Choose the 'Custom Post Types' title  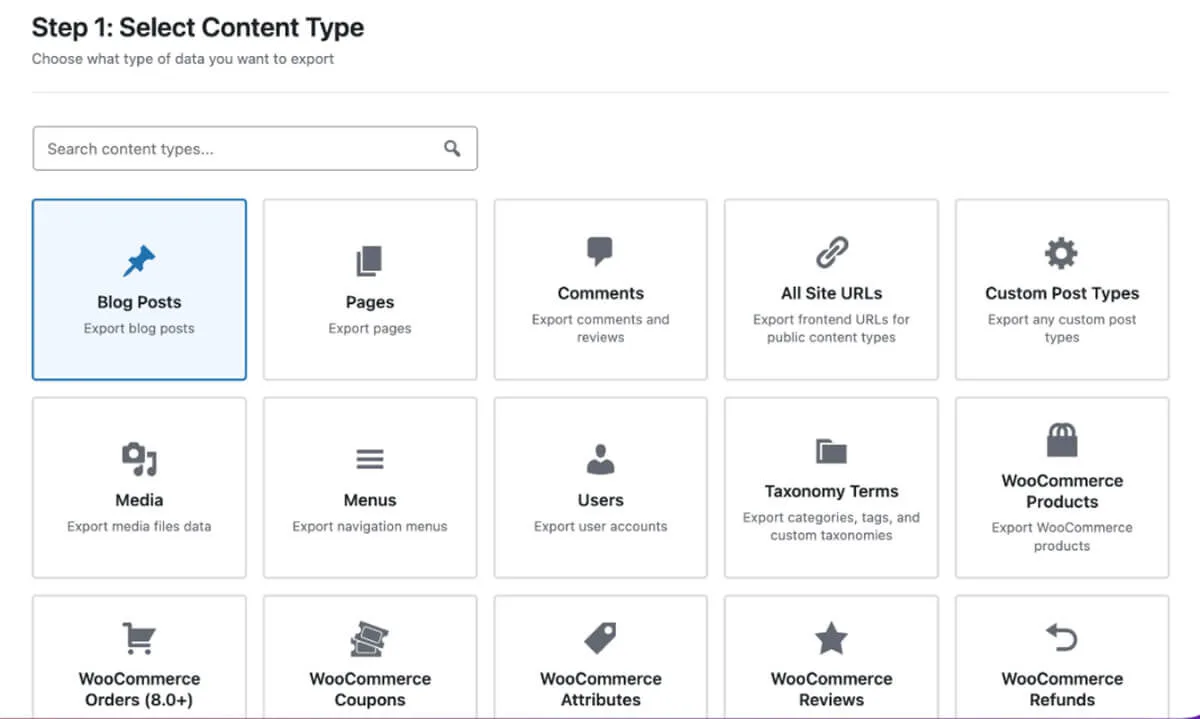(x=1062, y=293)
